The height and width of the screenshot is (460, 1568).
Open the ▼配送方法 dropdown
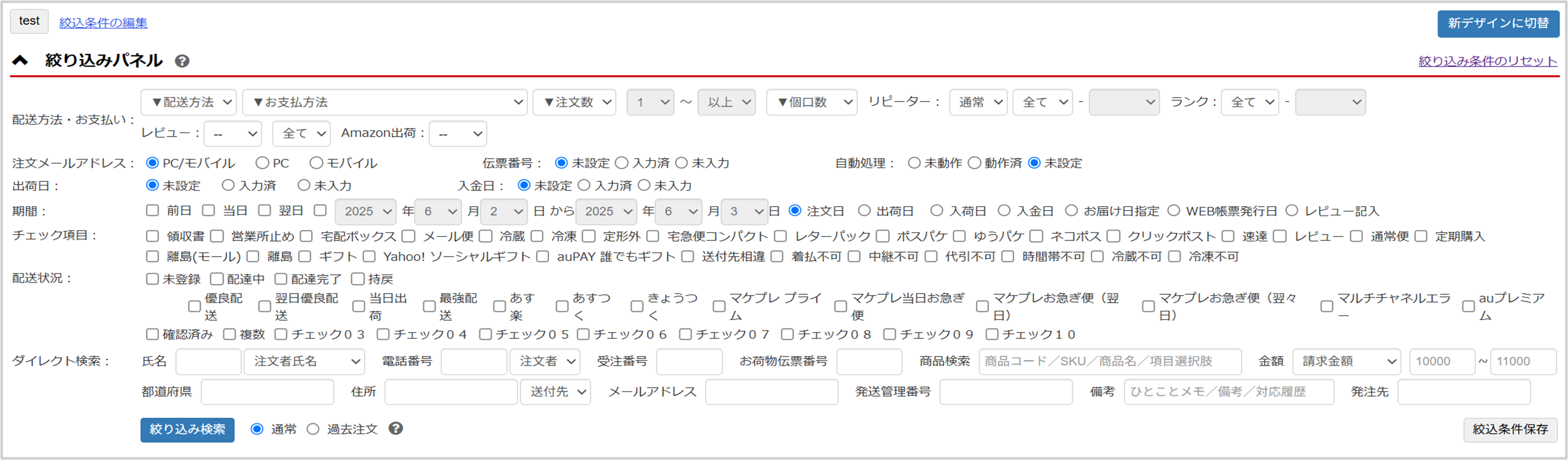[189, 102]
